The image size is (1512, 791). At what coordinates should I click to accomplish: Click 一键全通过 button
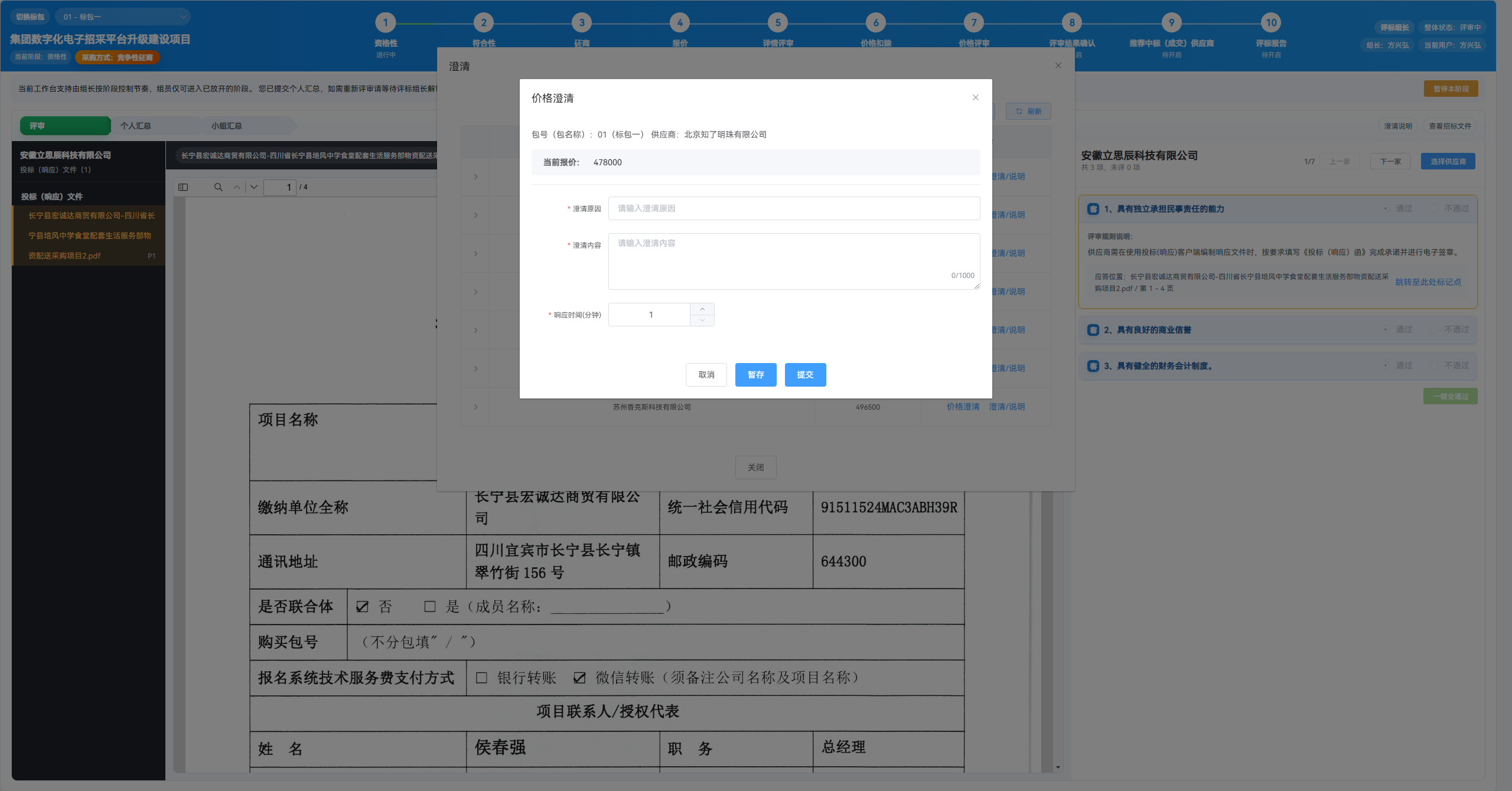point(1450,396)
